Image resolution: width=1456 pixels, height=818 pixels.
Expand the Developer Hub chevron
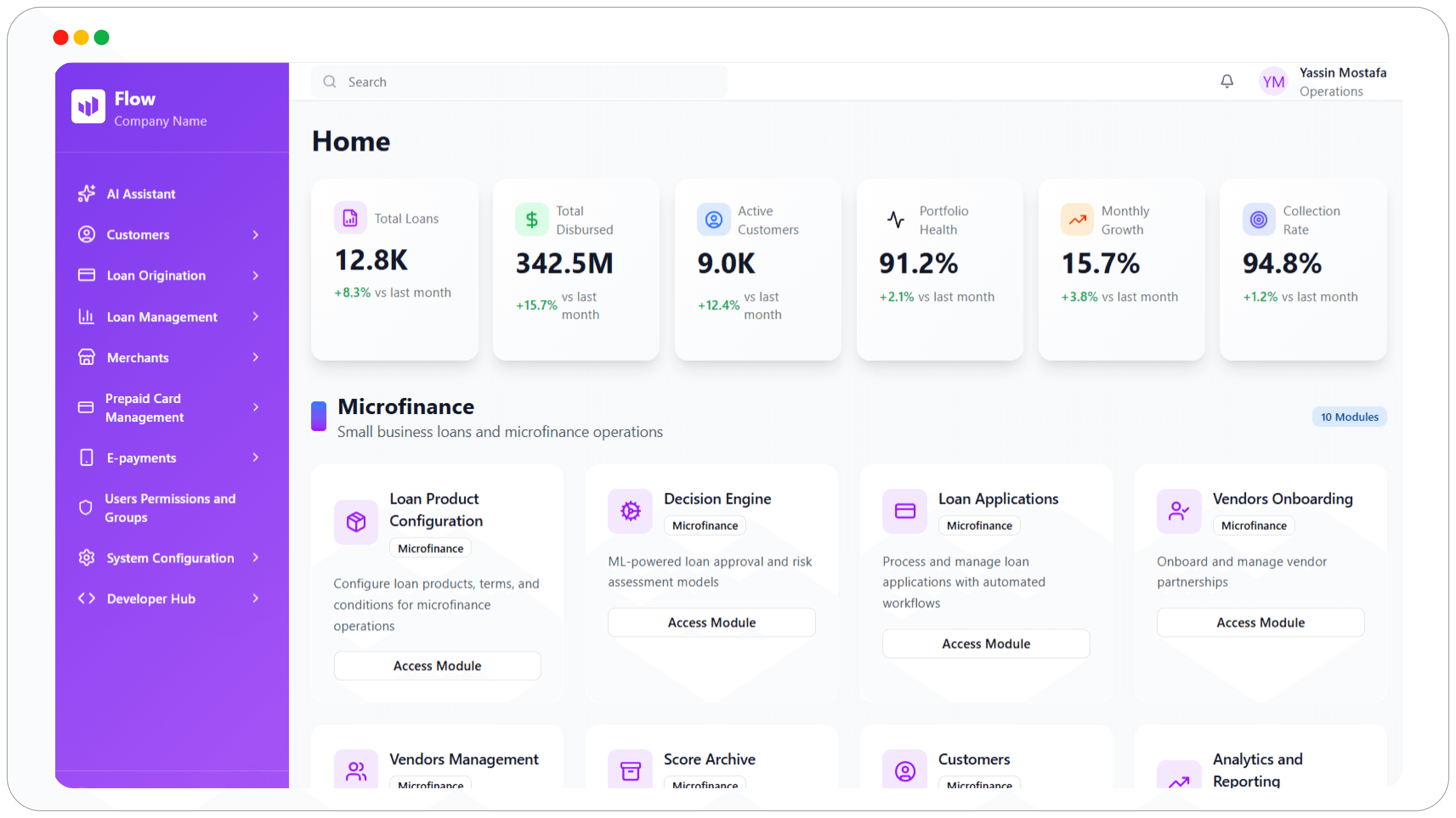coord(255,598)
